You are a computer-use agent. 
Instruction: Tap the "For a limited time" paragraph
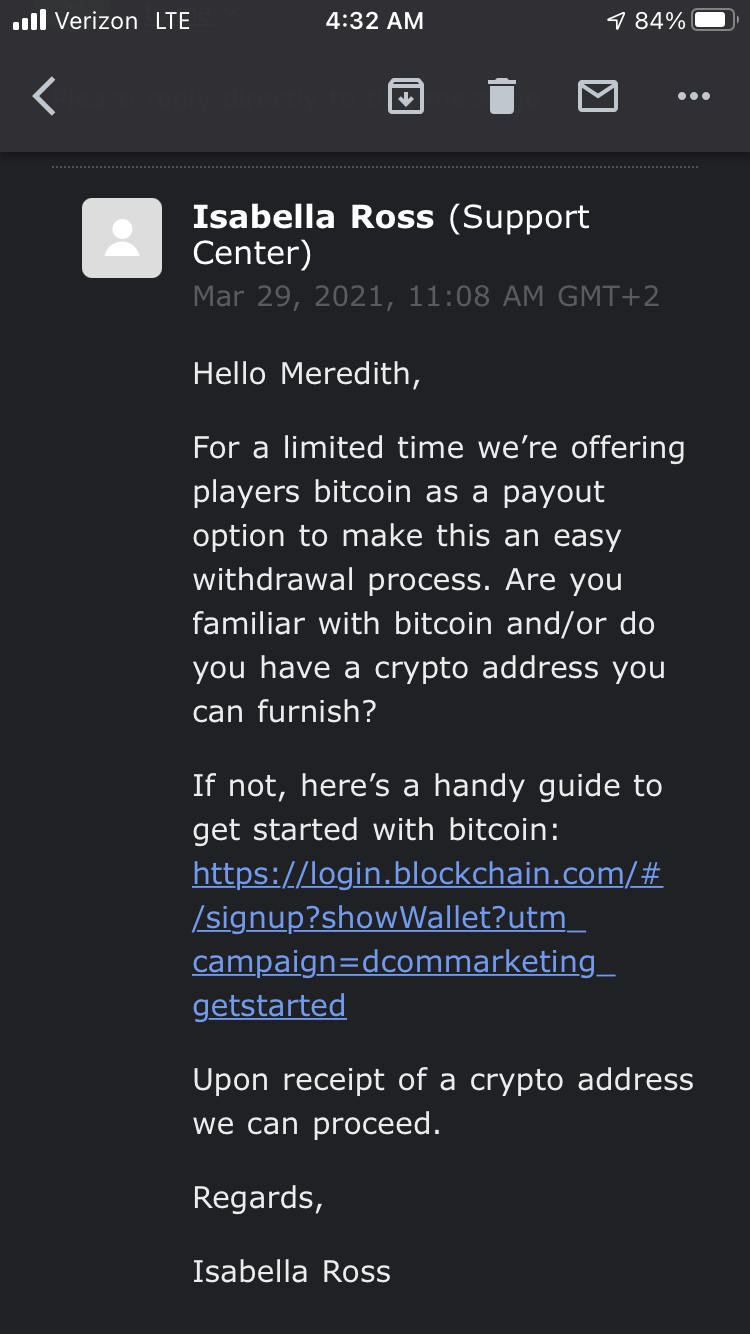(438, 579)
